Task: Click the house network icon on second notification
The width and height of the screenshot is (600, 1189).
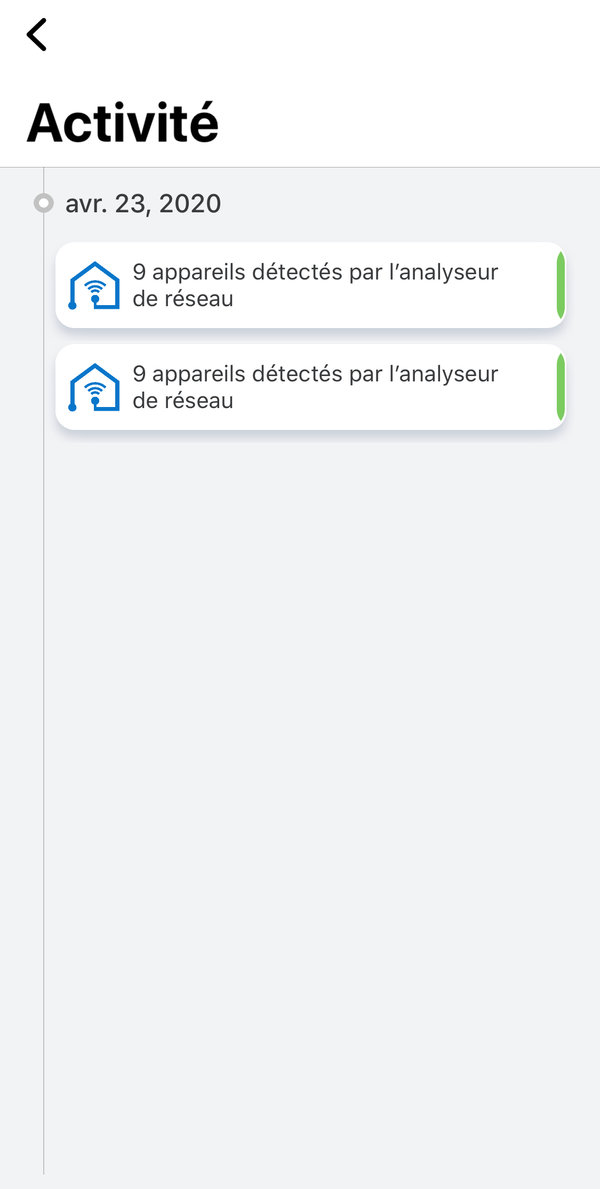Action: (x=94, y=388)
